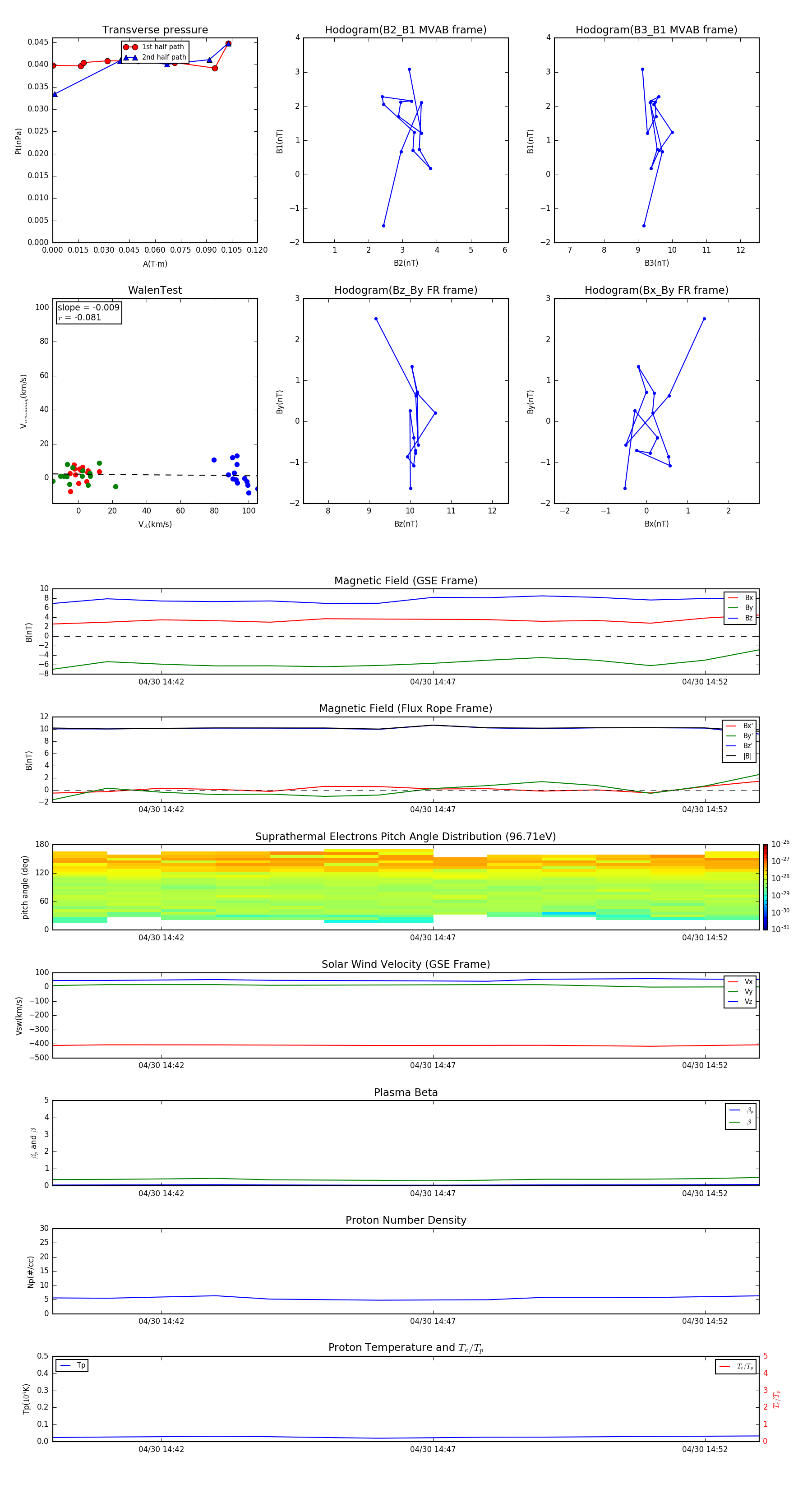Select the By' legend entry in Flux Rope plot
The height and width of the screenshot is (1489, 812).
coord(740,736)
